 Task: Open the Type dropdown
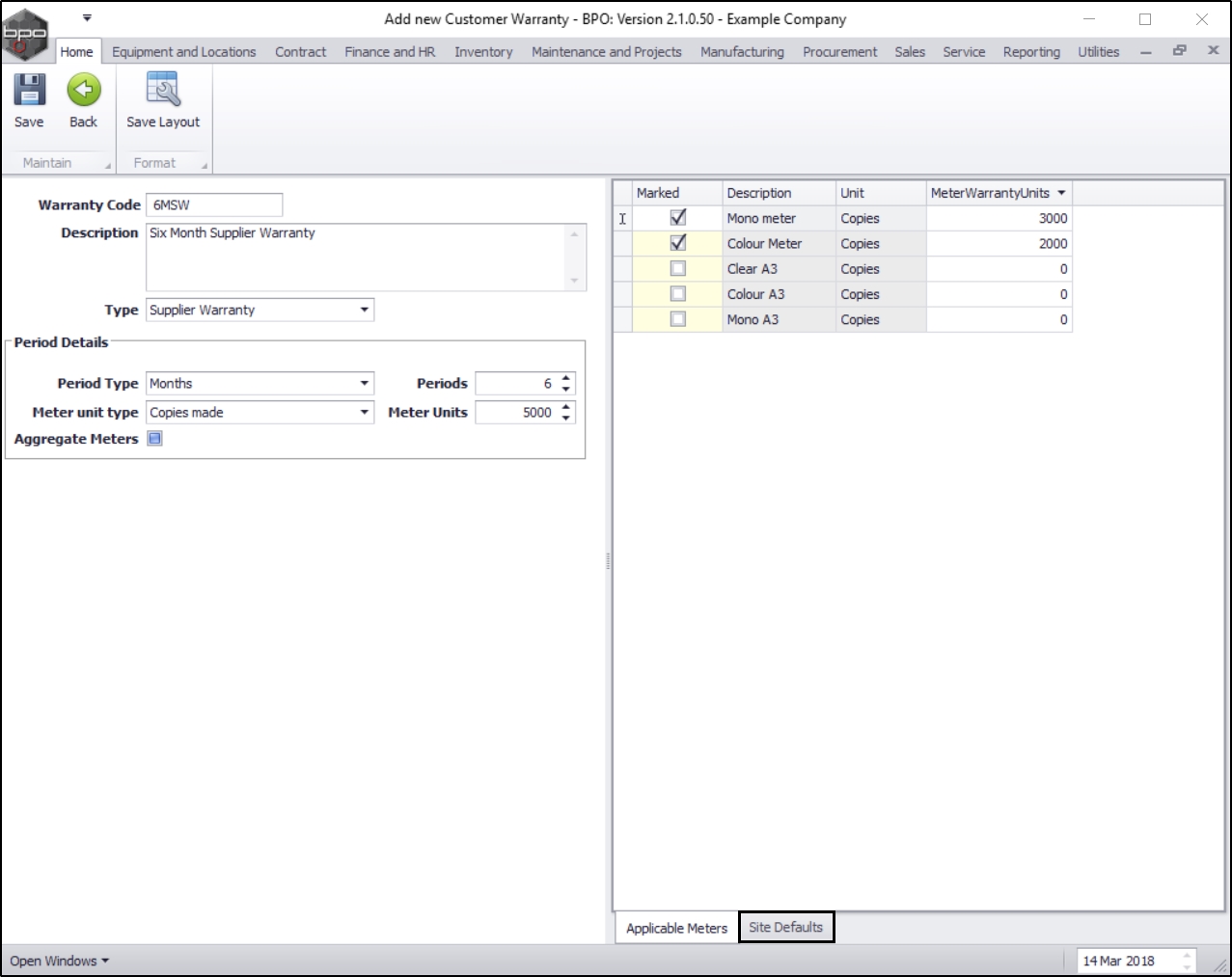[x=365, y=310]
